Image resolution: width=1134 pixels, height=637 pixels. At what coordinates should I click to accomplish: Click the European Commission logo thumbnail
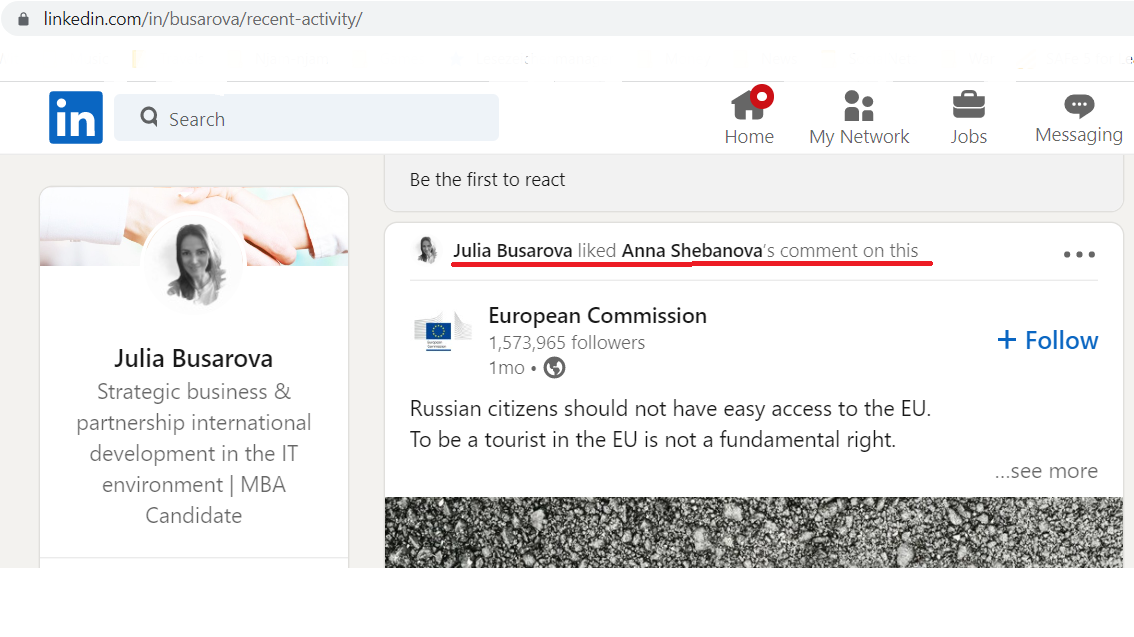point(442,331)
